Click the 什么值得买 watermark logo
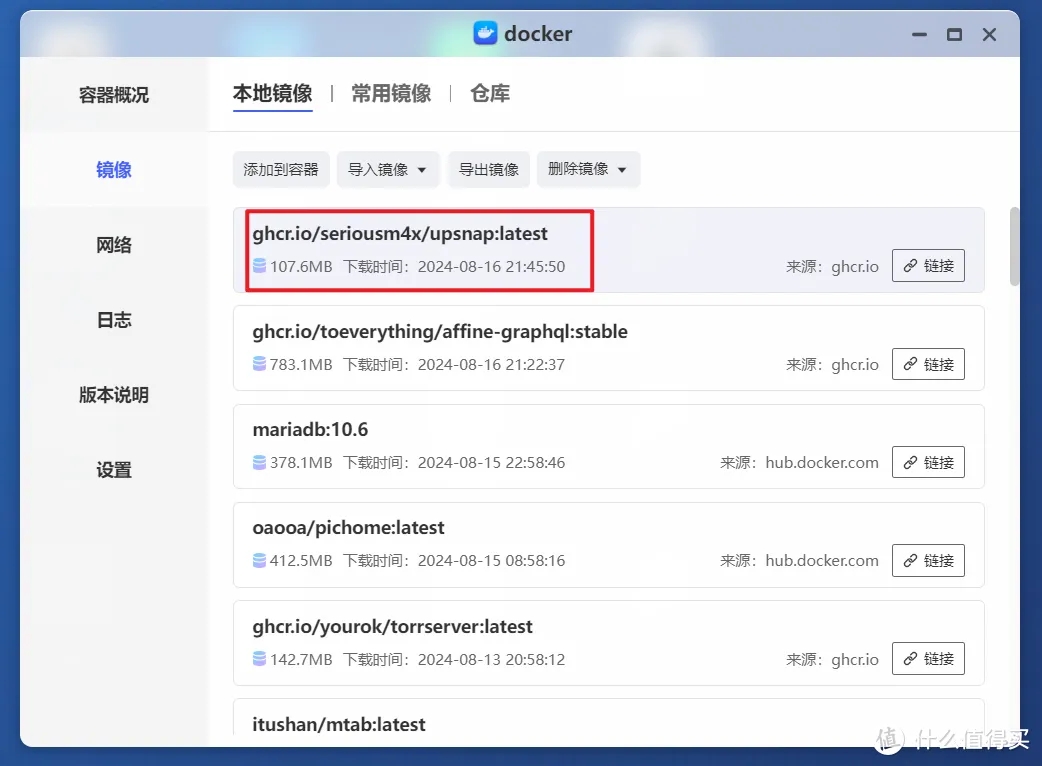The width and height of the screenshot is (1042, 766). (888, 740)
